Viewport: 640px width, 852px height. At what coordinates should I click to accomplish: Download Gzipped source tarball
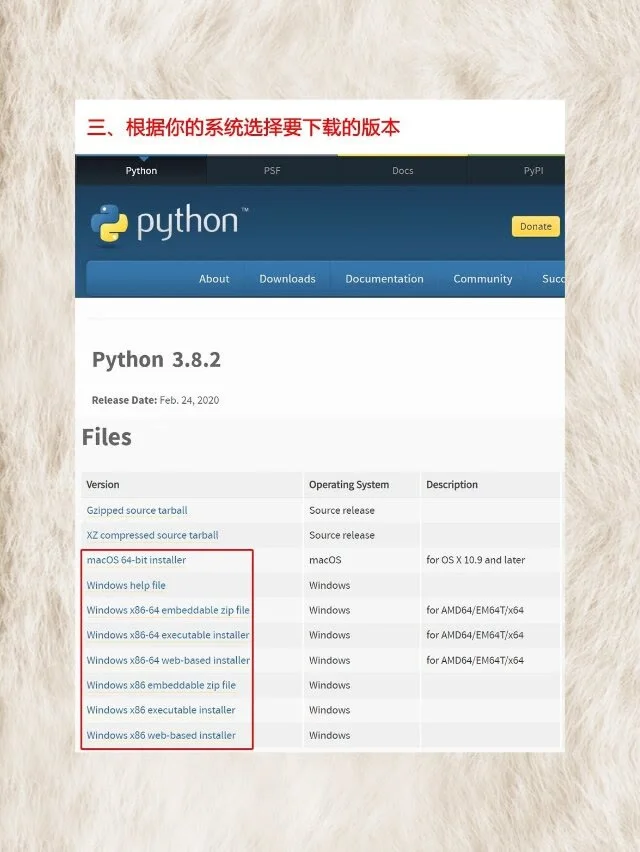point(137,510)
